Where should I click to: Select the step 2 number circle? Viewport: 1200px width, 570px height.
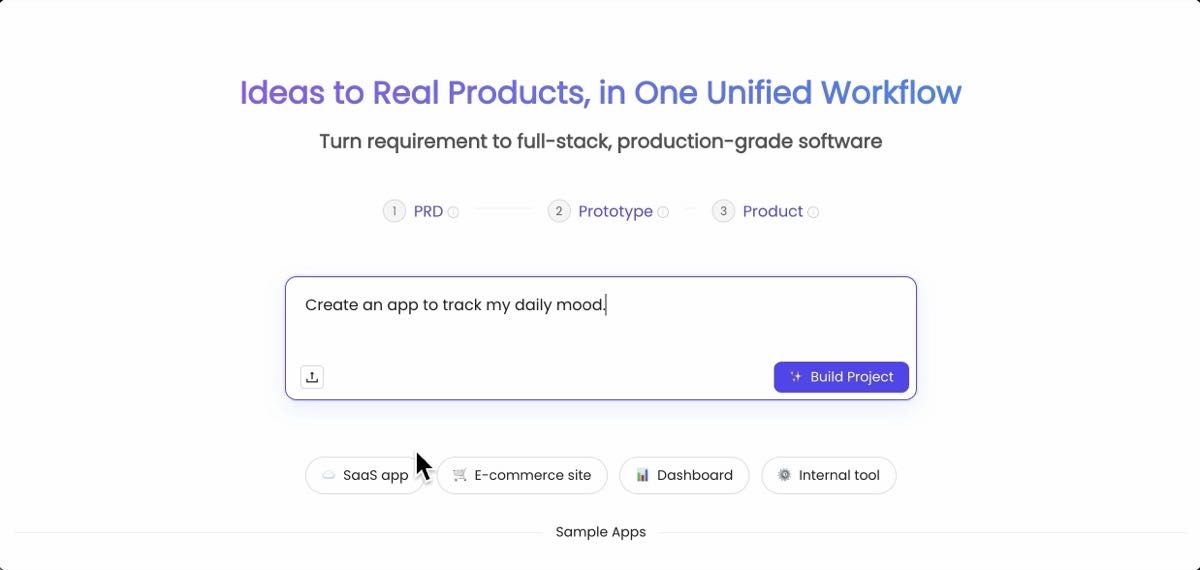click(x=559, y=211)
